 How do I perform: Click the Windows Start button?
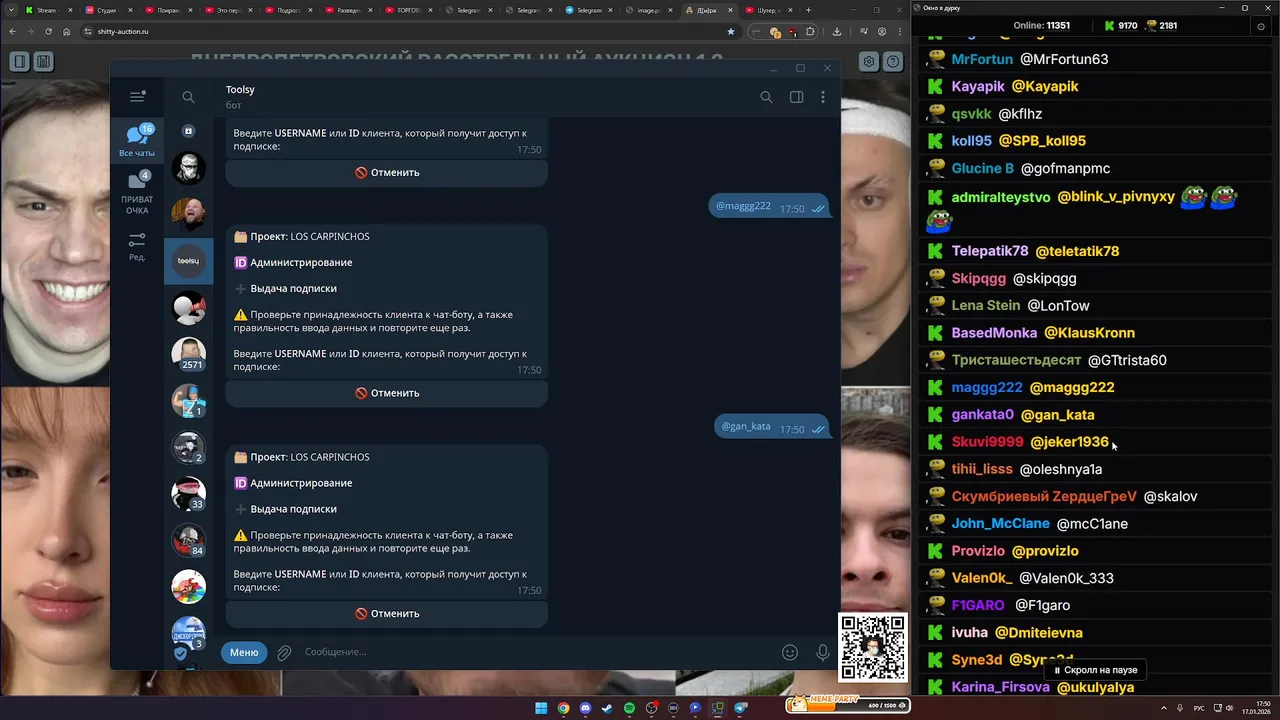(541, 708)
